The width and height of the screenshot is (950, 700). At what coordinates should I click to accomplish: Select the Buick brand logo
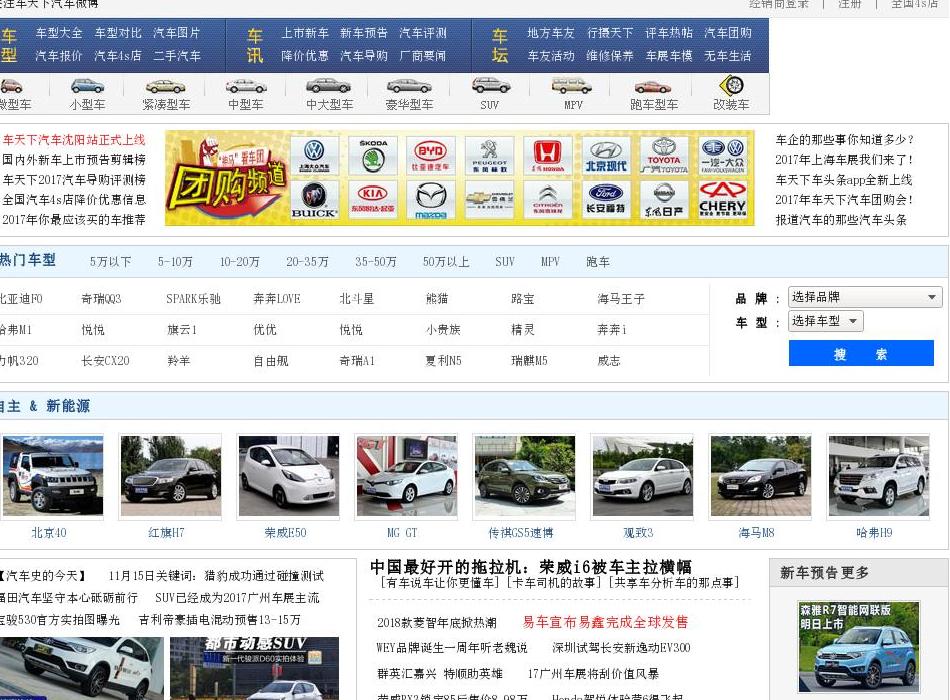[314, 200]
